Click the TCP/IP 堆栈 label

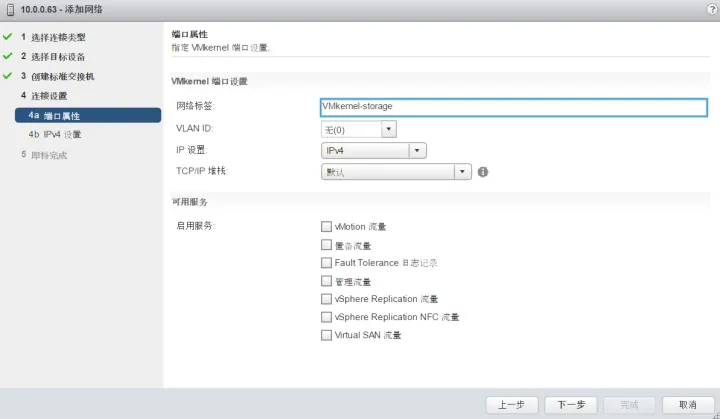[202, 171]
